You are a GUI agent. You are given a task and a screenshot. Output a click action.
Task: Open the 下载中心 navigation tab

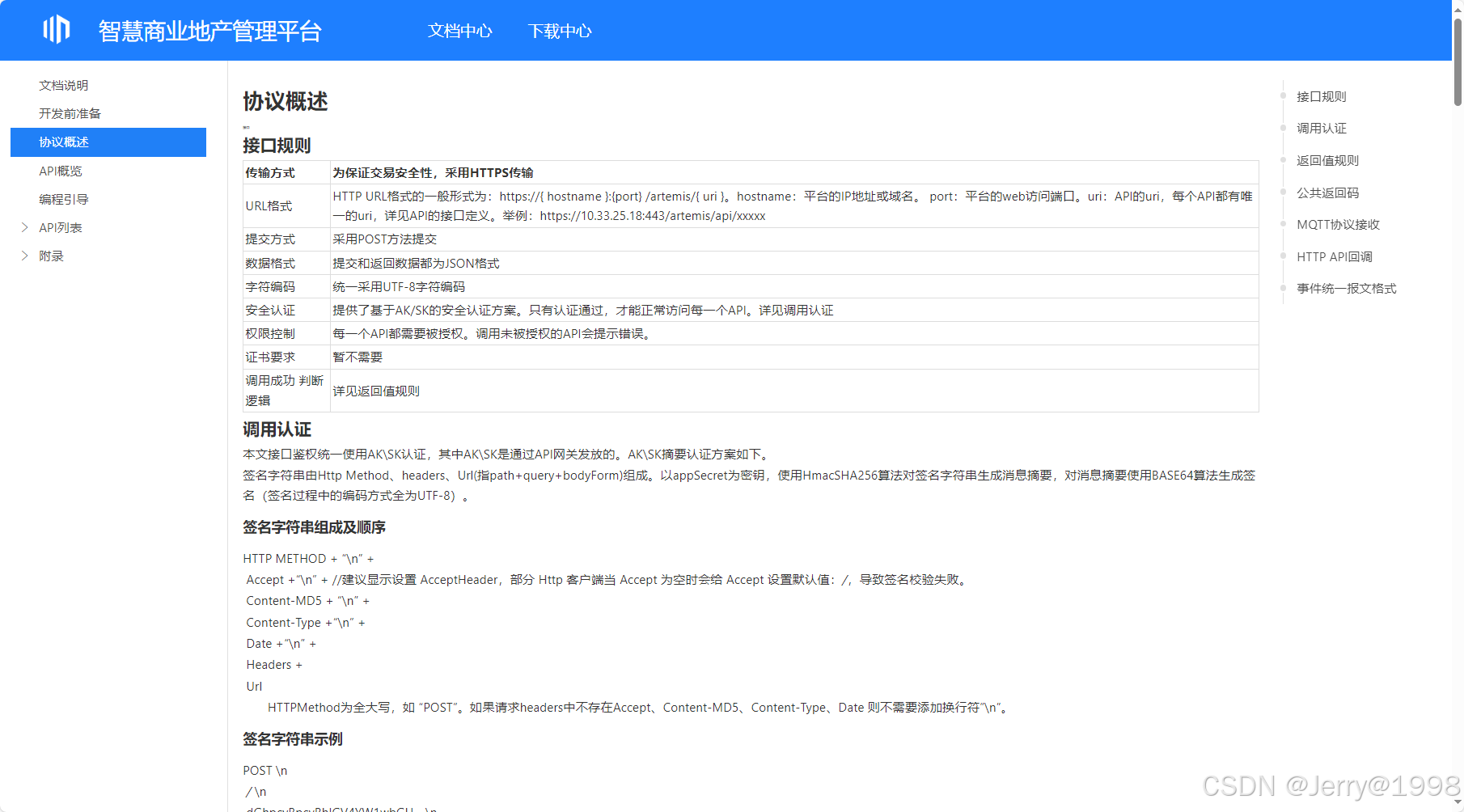tap(560, 31)
